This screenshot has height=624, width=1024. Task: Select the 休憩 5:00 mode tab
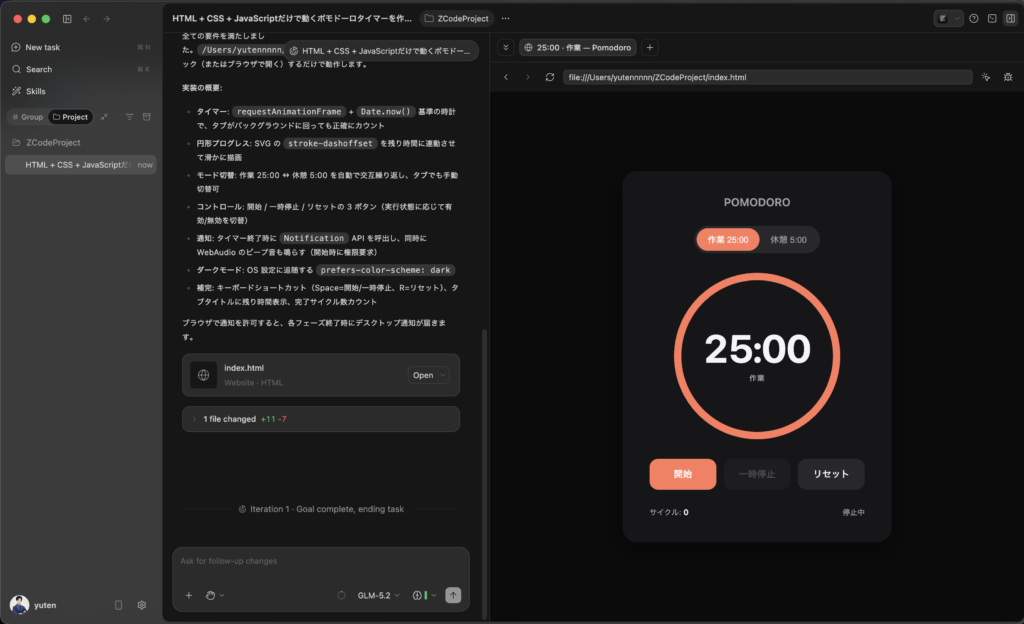click(788, 240)
